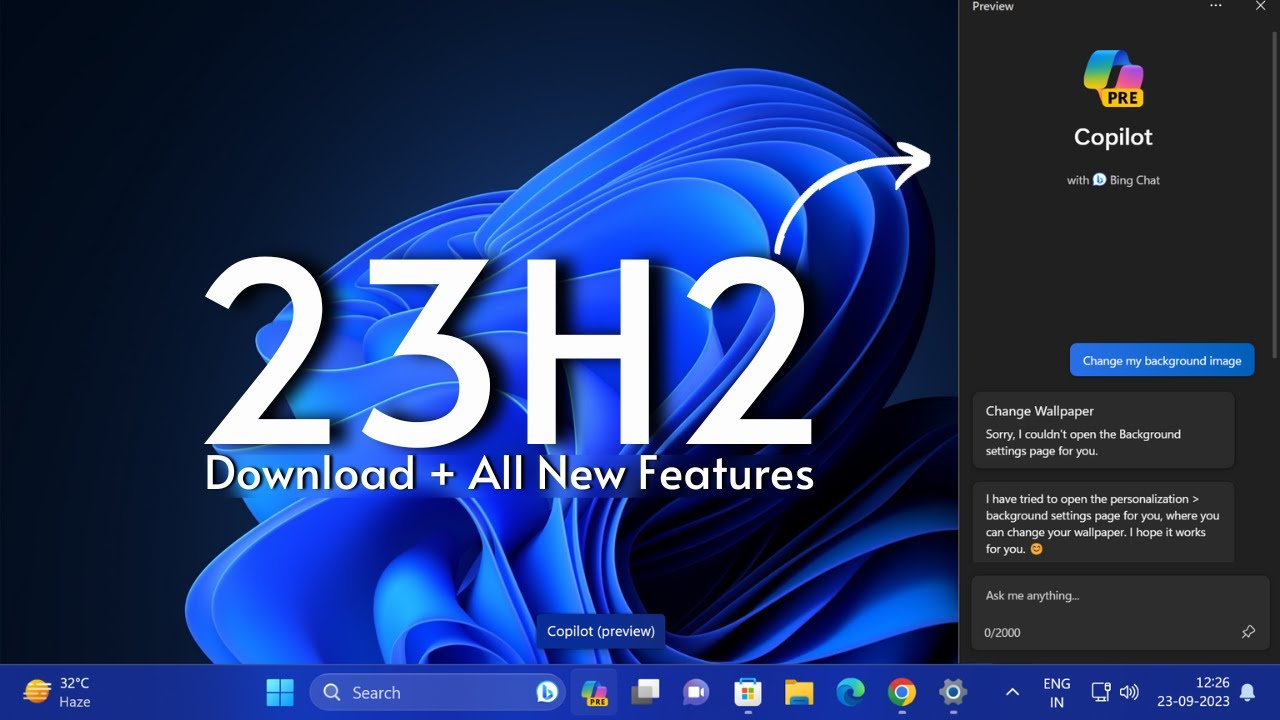Click the Preview label in Copilot
The width and height of the screenshot is (1280, 720).
point(993,6)
